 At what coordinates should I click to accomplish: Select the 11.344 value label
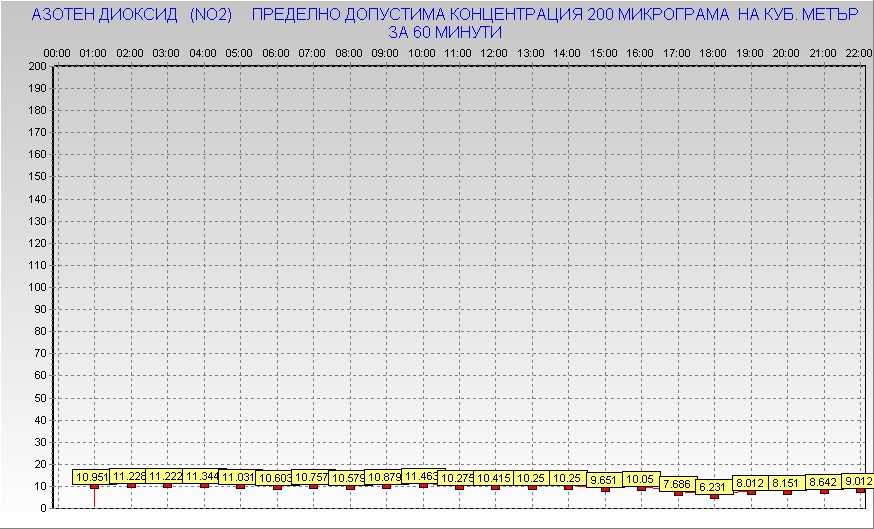coord(201,476)
